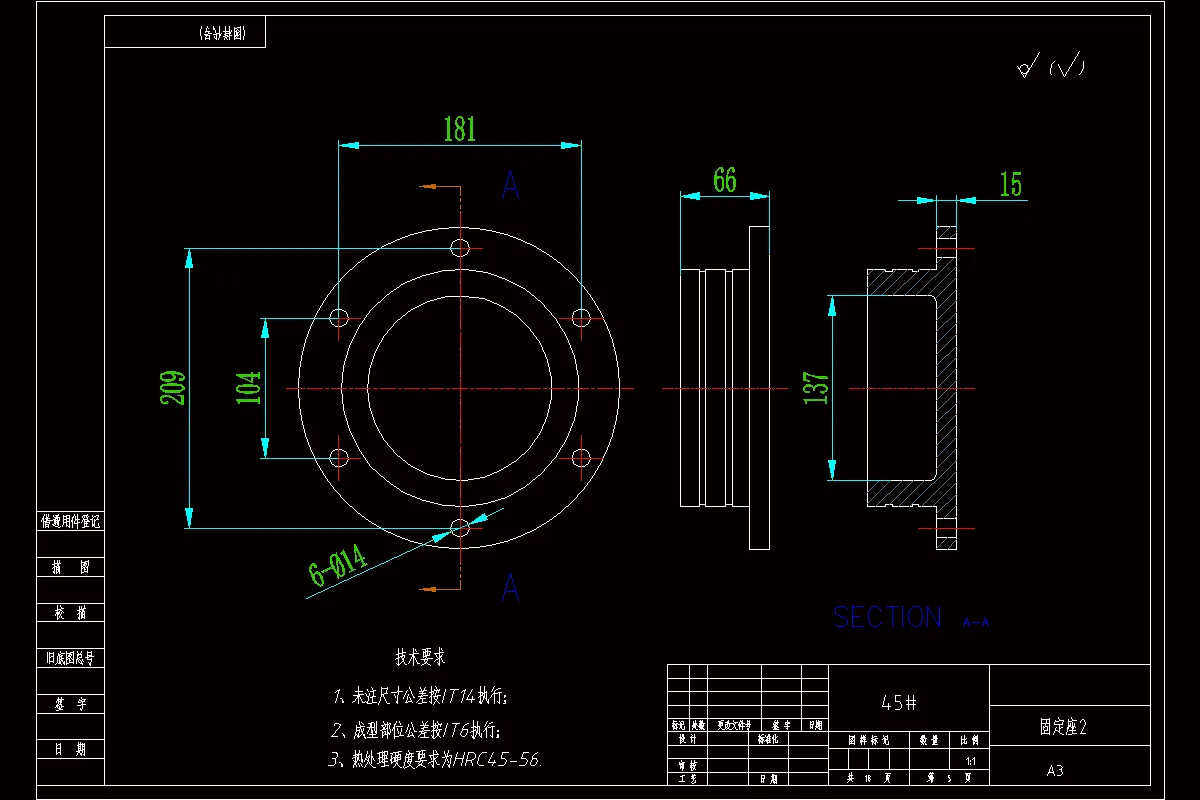Click the 137 bore dimension in section view
Image resolution: width=1200 pixels, height=800 pixels.
[x=816, y=388]
